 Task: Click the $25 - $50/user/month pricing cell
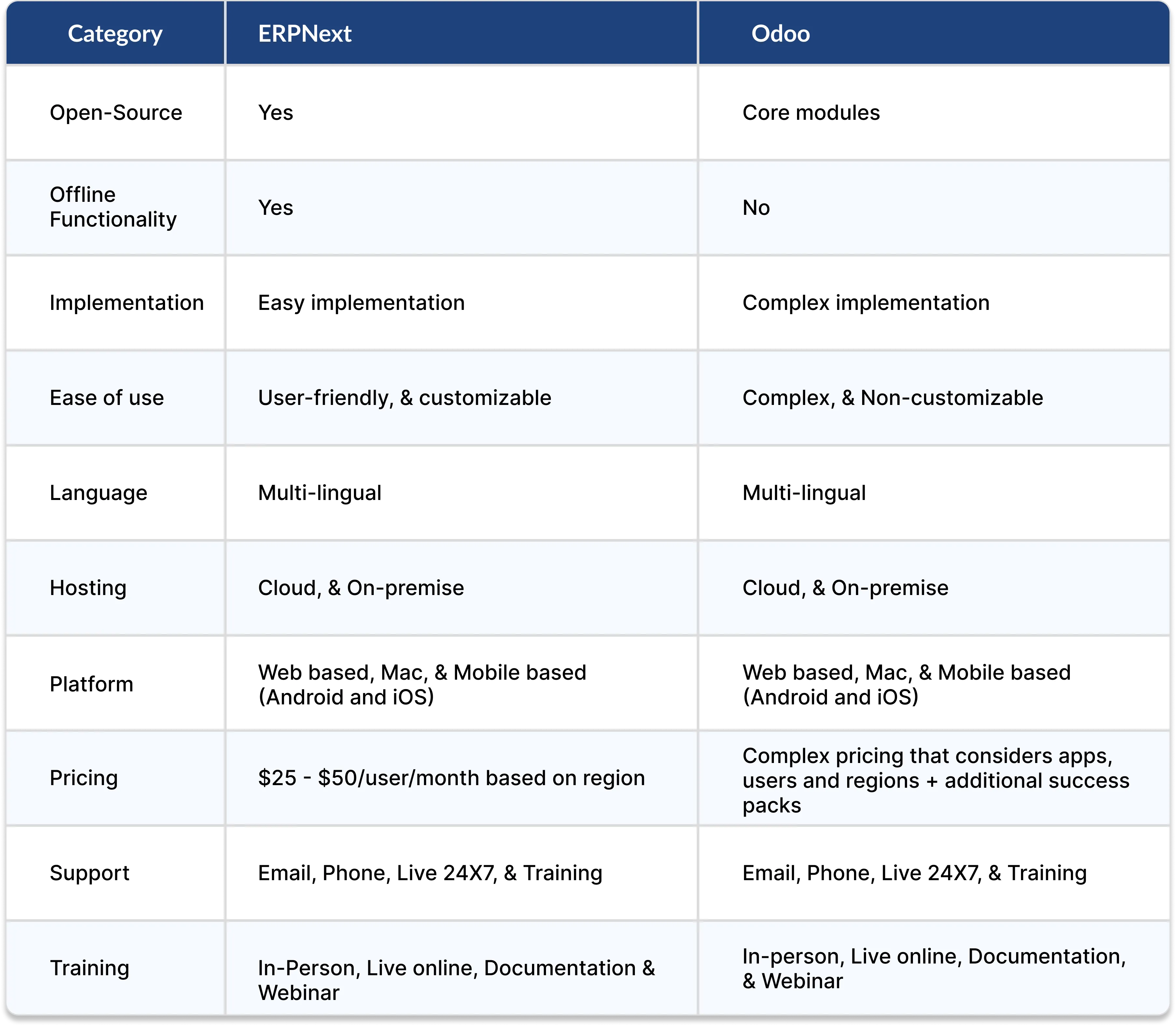[451, 778]
